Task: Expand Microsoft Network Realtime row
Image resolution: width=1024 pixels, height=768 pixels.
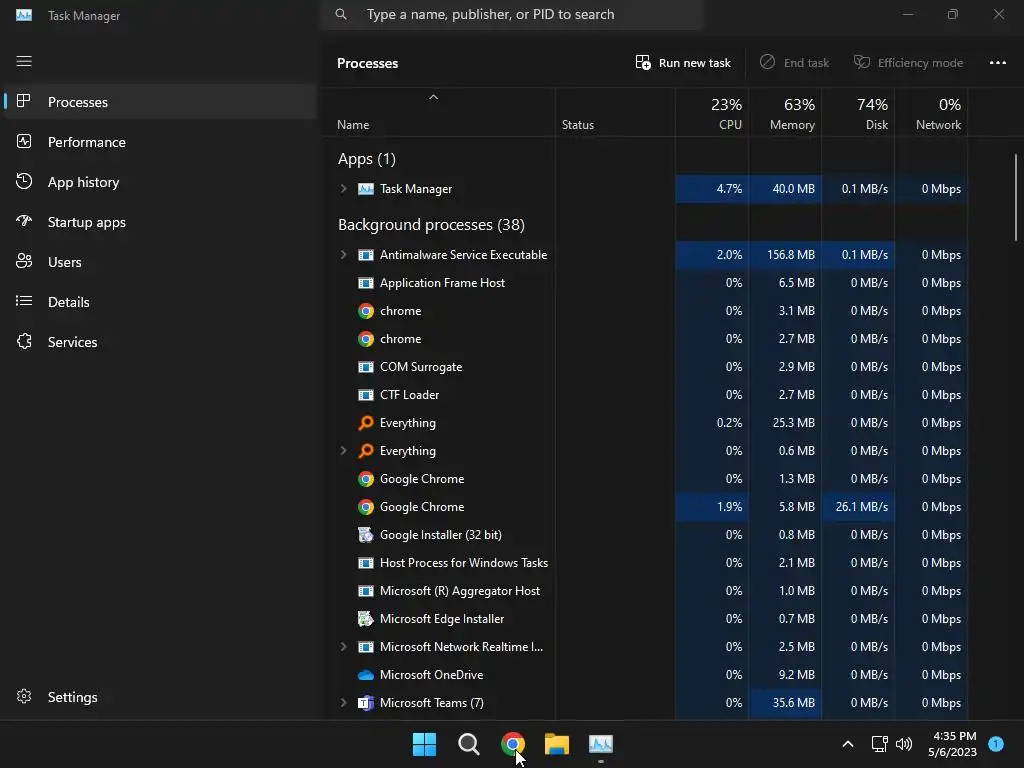Action: click(344, 647)
